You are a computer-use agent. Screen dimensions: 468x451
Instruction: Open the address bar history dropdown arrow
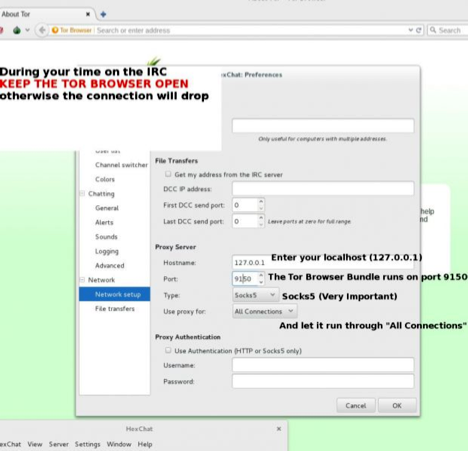tap(411, 30)
